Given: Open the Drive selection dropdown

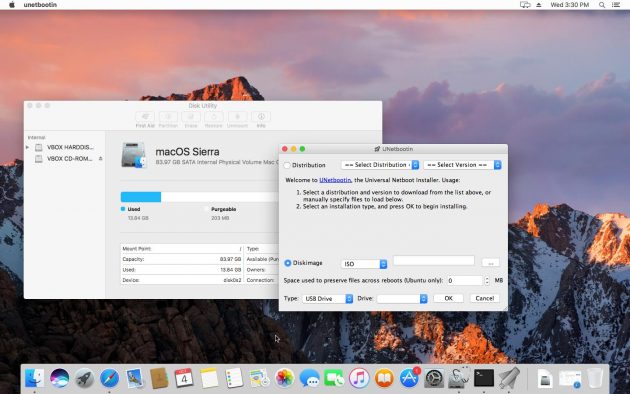Looking at the screenshot, I should point(402,298).
